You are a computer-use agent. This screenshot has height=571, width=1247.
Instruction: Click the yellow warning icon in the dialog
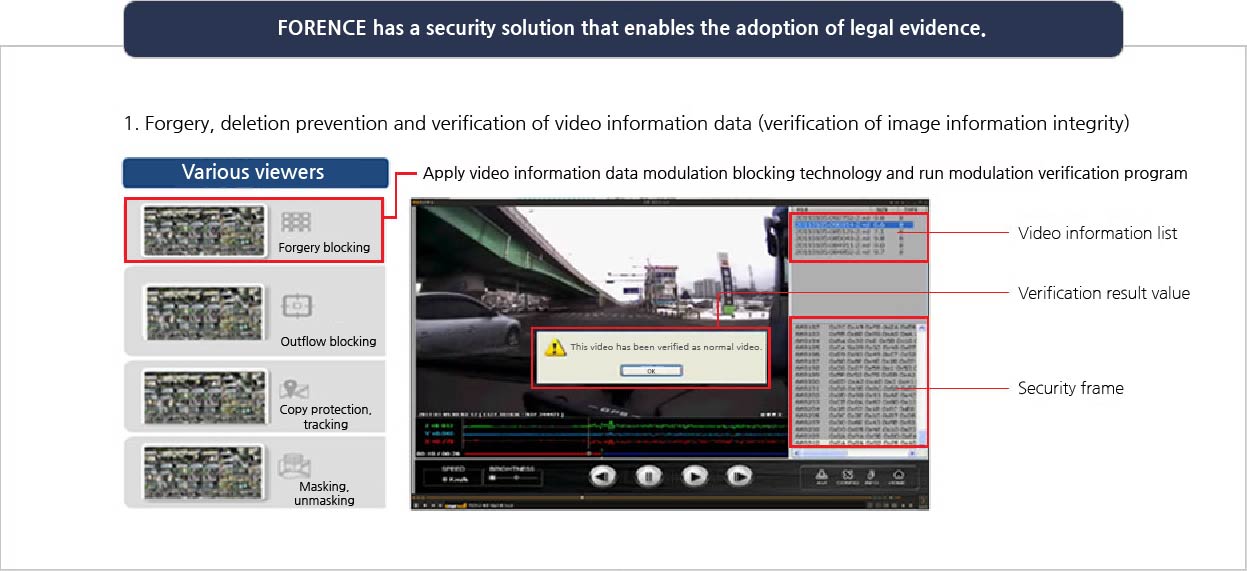pyautogui.click(x=554, y=347)
